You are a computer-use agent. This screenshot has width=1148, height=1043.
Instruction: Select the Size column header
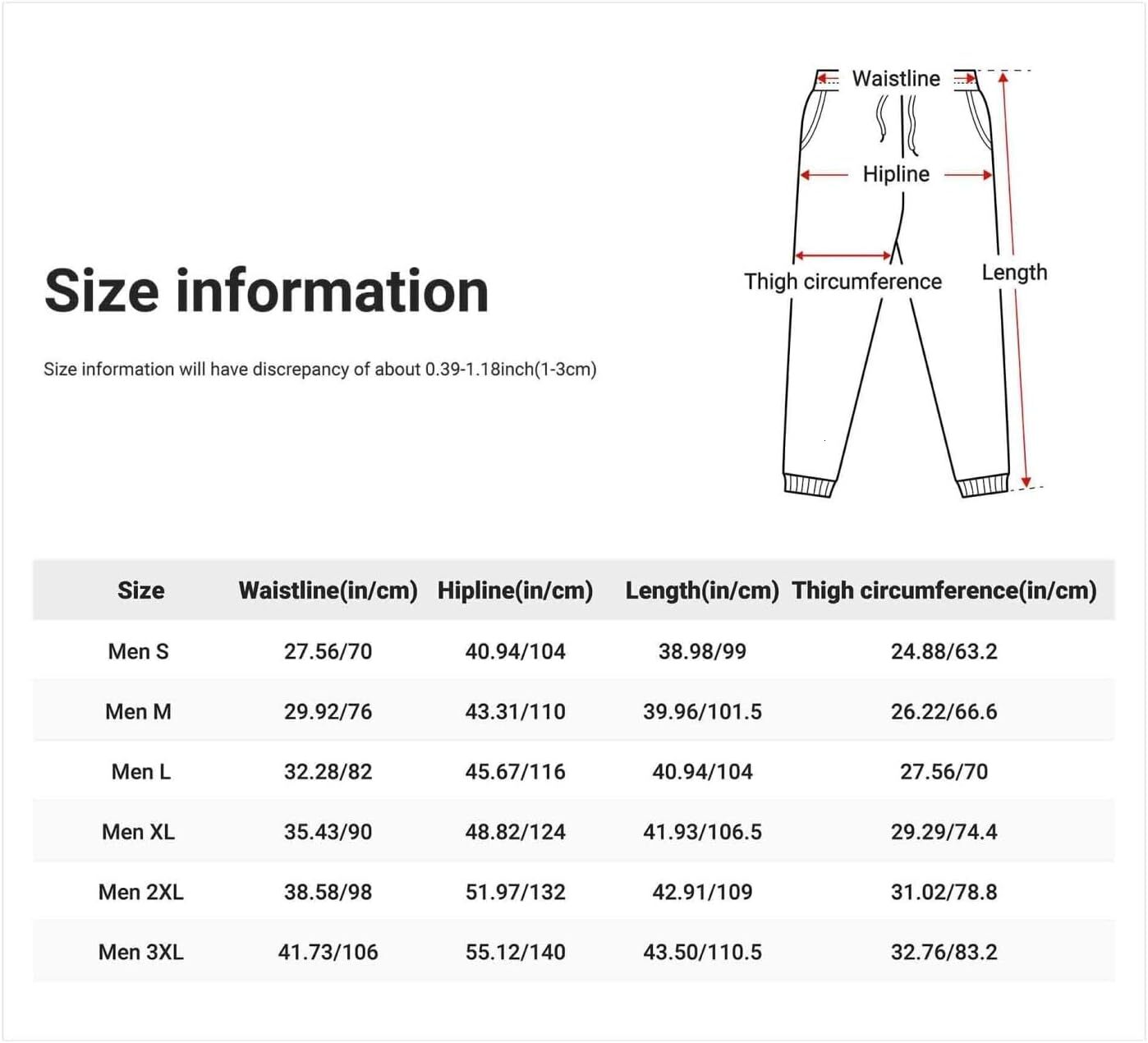click(140, 590)
